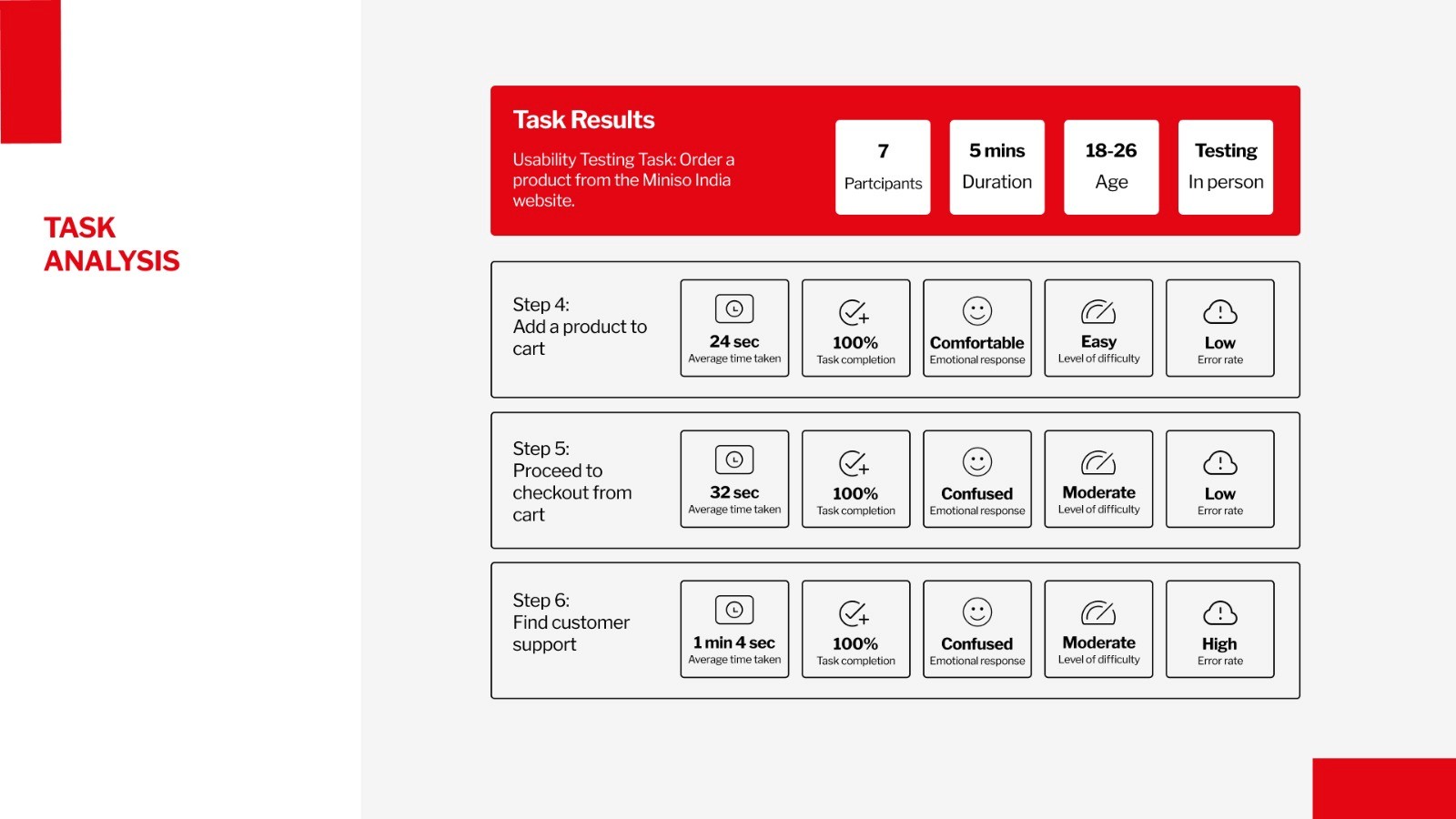Image resolution: width=1456 pixels, height=819 pixels.
Task: Click 'Low' error rate in Step 4 row
Action: (1220, 343)
